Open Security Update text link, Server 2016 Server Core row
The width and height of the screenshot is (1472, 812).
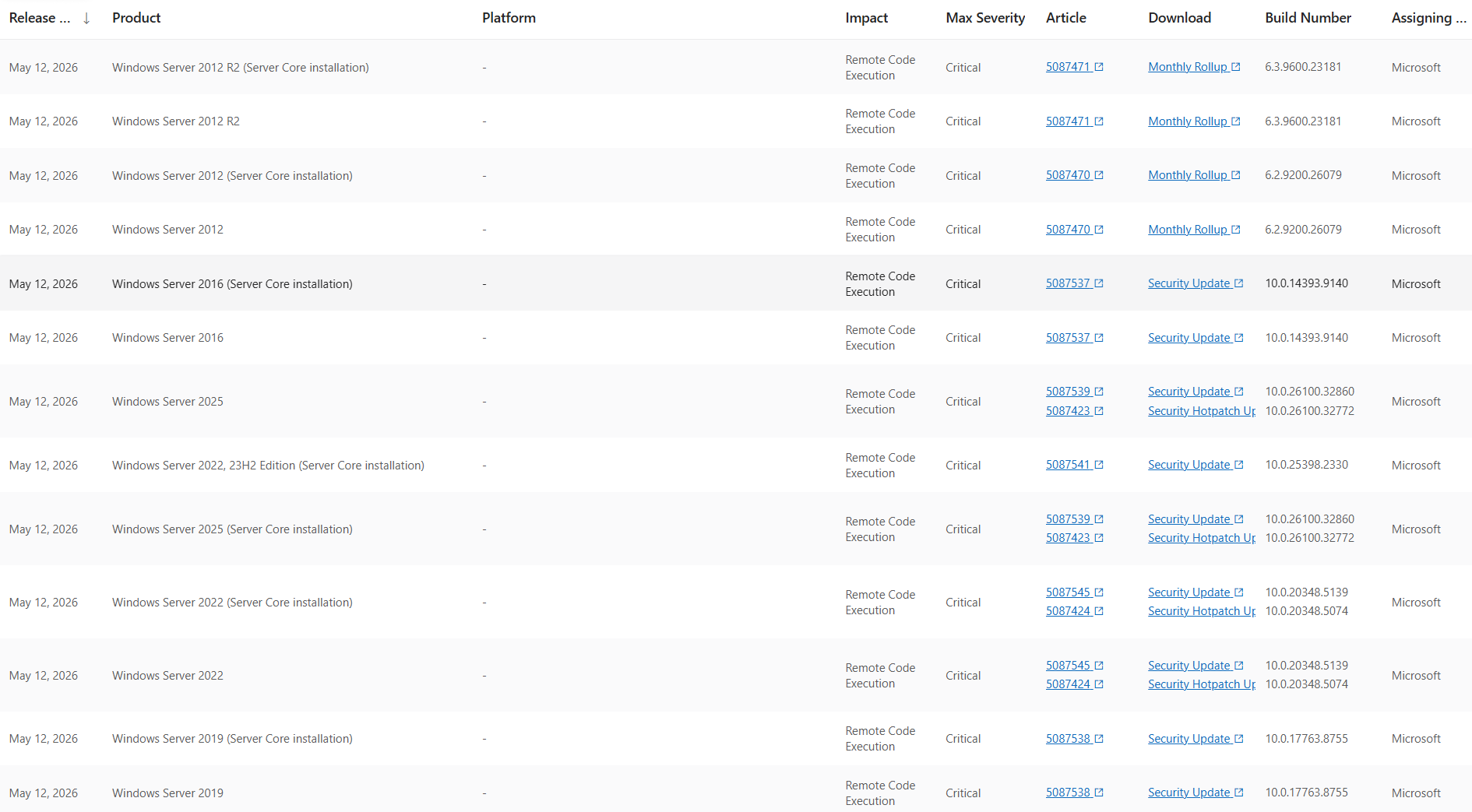click(1189, 283)
